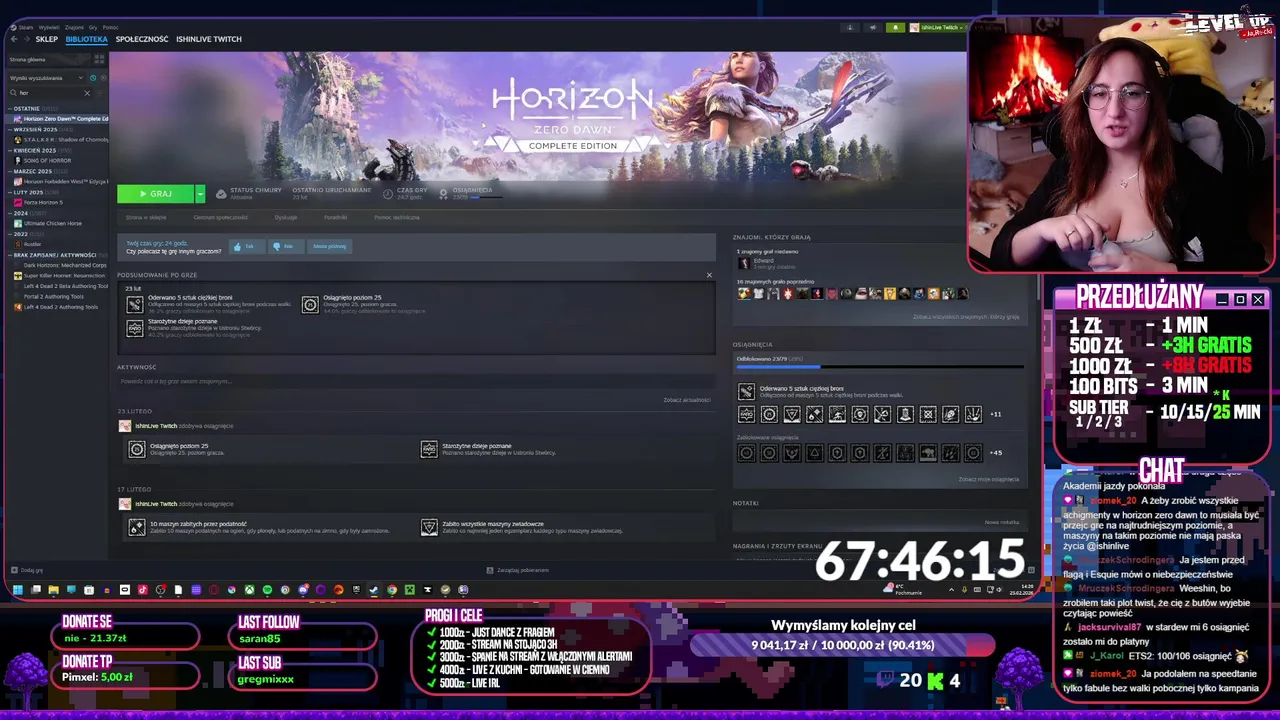The height and width of the screenshot is (720, 1280).
Task: Show the +45 more locked achievements
Action: coord(995,453)
